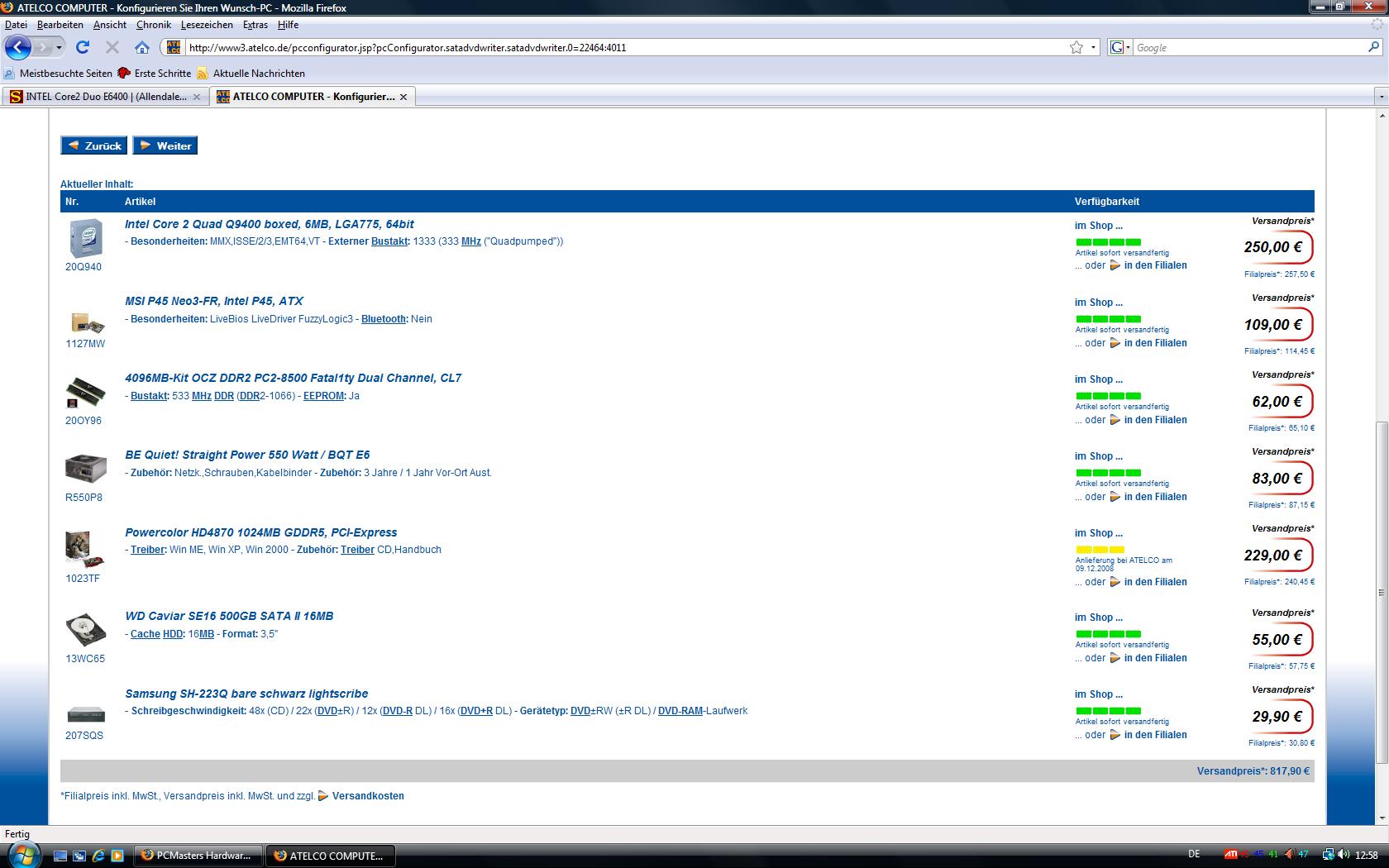Open back history dropdown arrow

coord(59,47)
